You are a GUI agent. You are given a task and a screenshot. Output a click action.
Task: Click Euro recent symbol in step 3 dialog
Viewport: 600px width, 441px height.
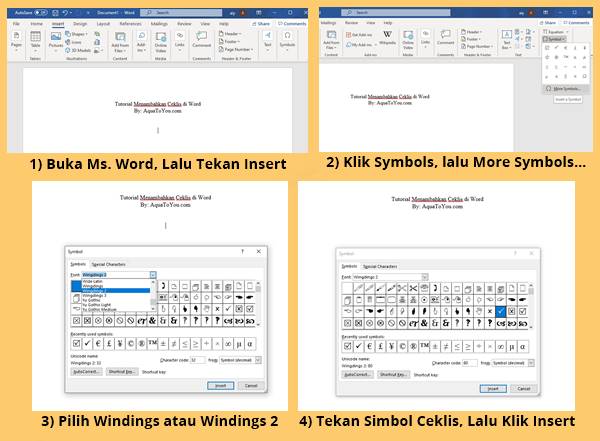[x=98, y=343]
